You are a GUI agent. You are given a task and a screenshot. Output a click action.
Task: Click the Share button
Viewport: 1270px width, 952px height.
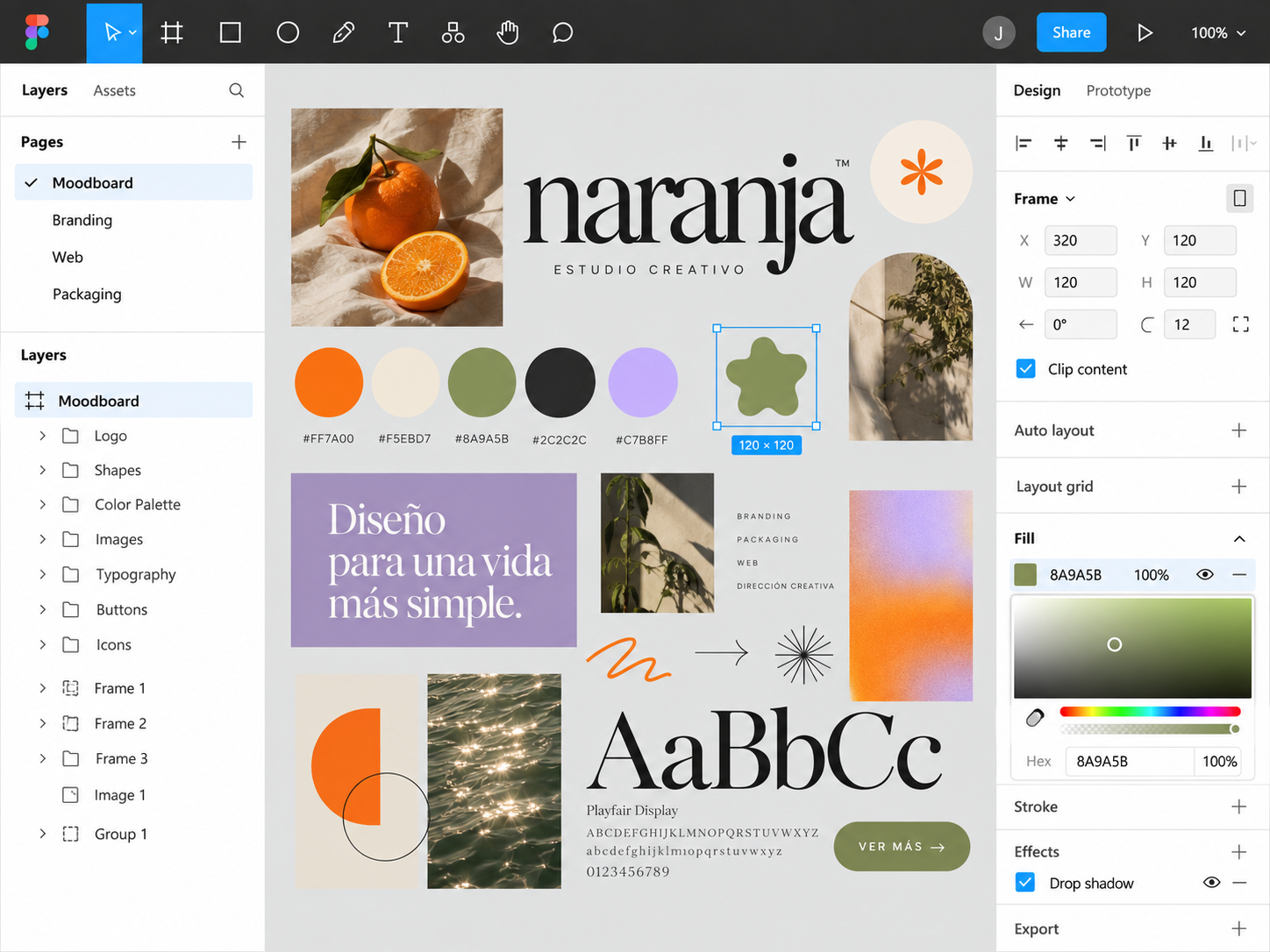[x=1071, y=32]
